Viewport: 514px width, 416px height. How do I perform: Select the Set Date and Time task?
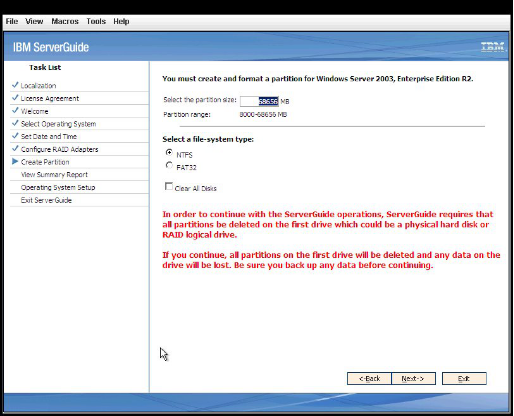[49, 137]
